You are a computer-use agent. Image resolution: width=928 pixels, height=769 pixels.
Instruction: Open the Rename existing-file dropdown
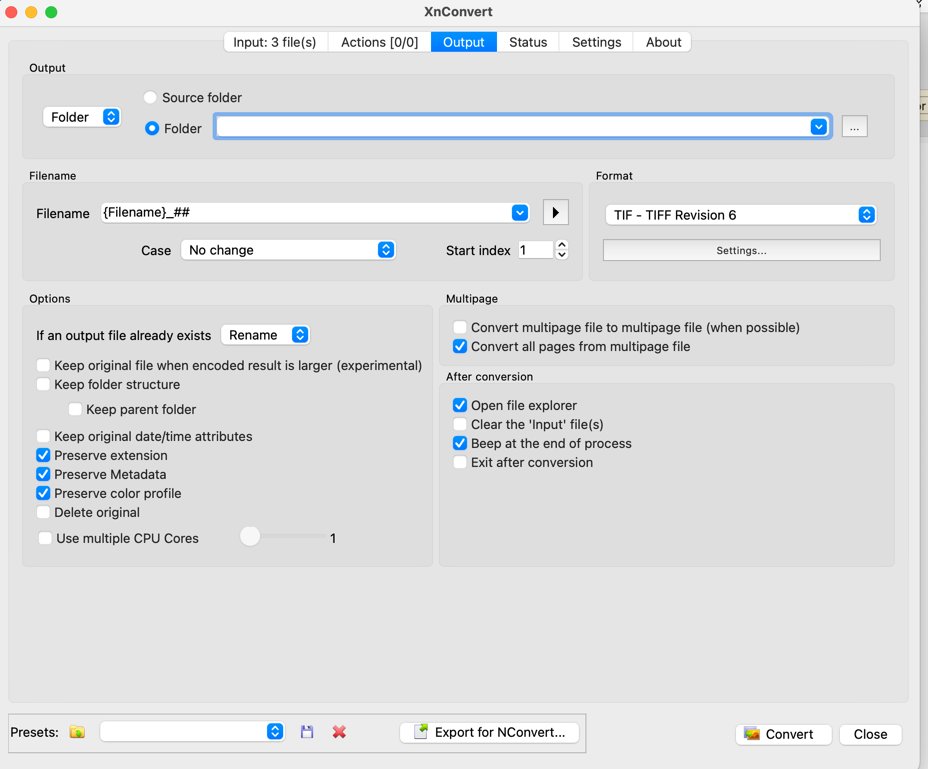coord(266,335)
